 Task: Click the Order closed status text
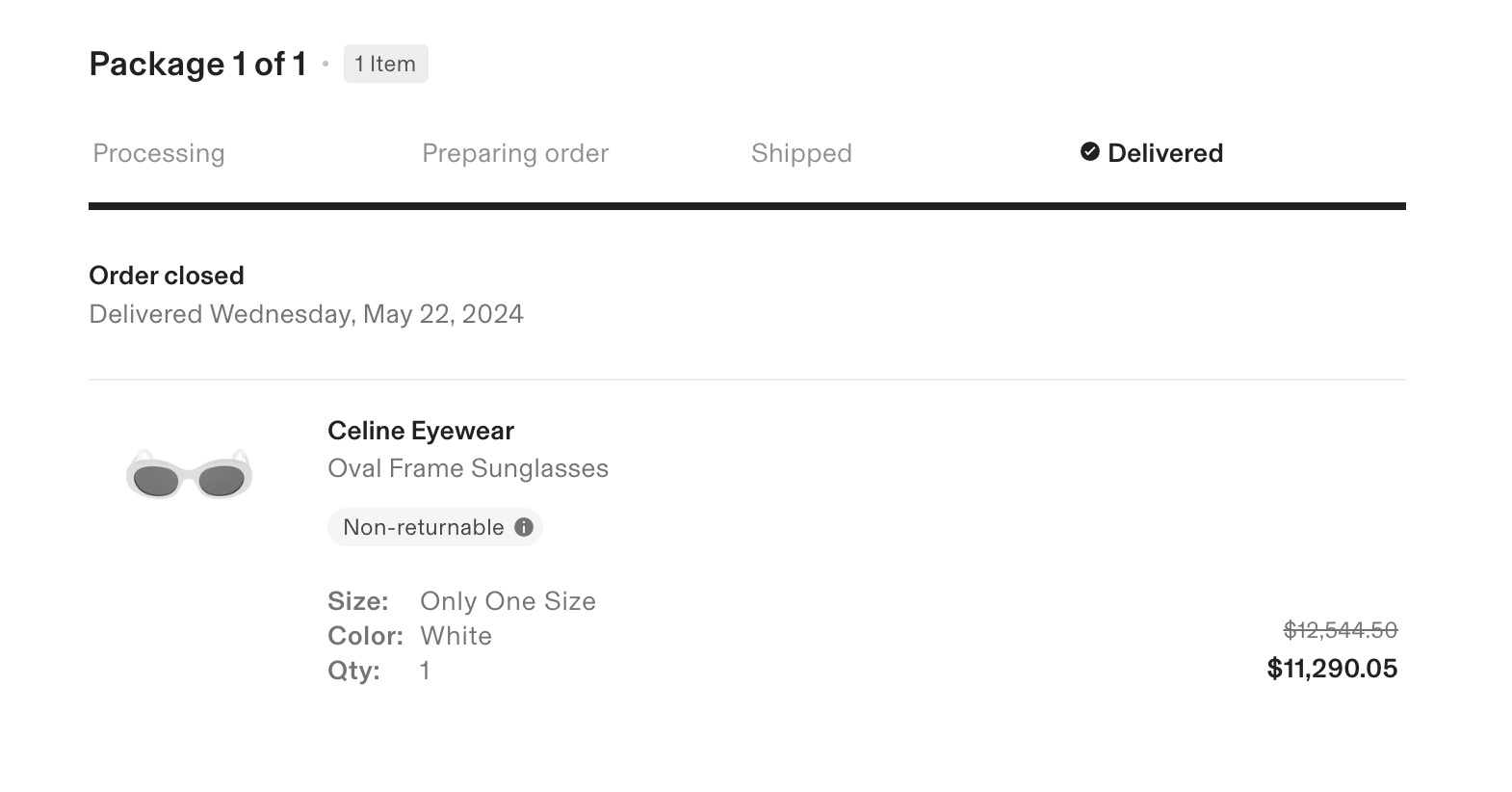(x=167, y=276)
